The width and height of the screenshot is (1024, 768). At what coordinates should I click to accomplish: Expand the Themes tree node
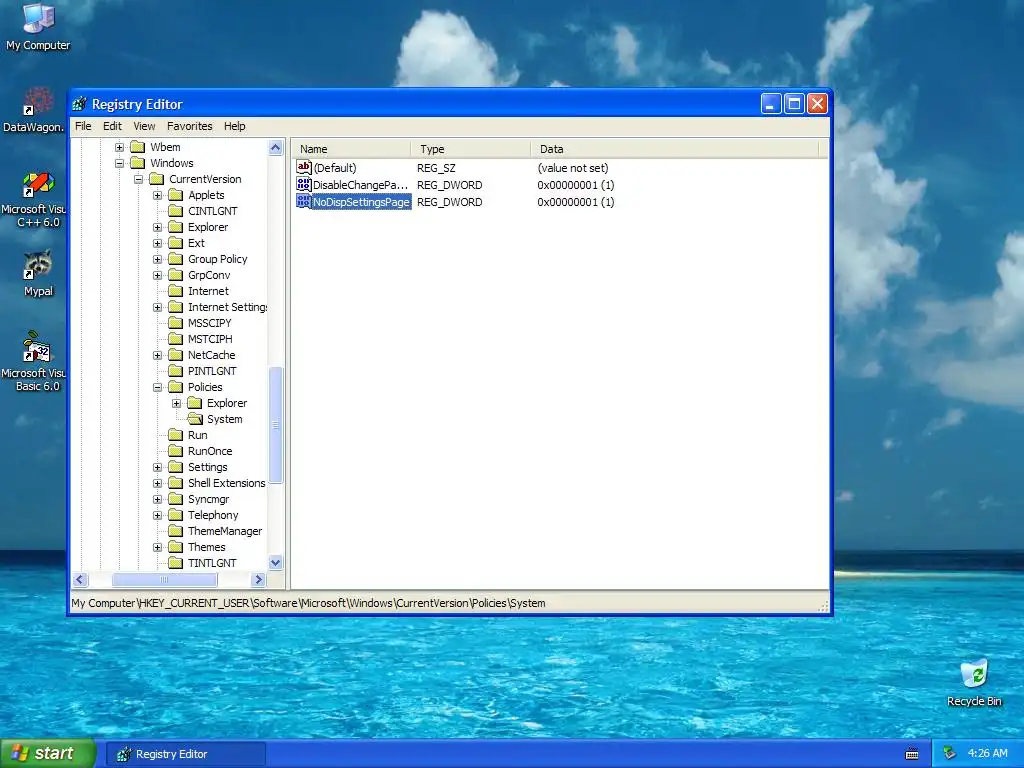point(157,547)
